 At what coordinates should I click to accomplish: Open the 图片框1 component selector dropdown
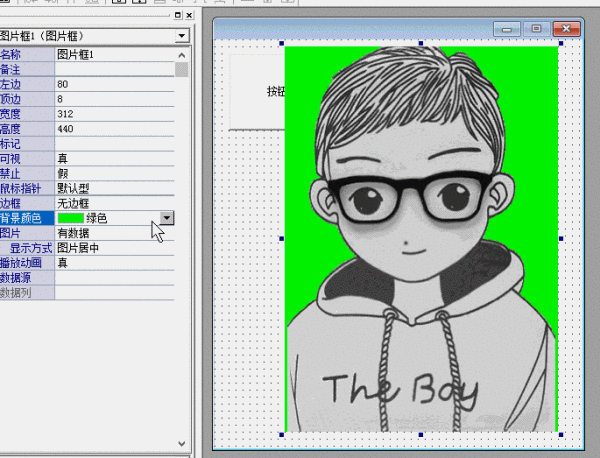pyautogui.click(x=181, y=35)
